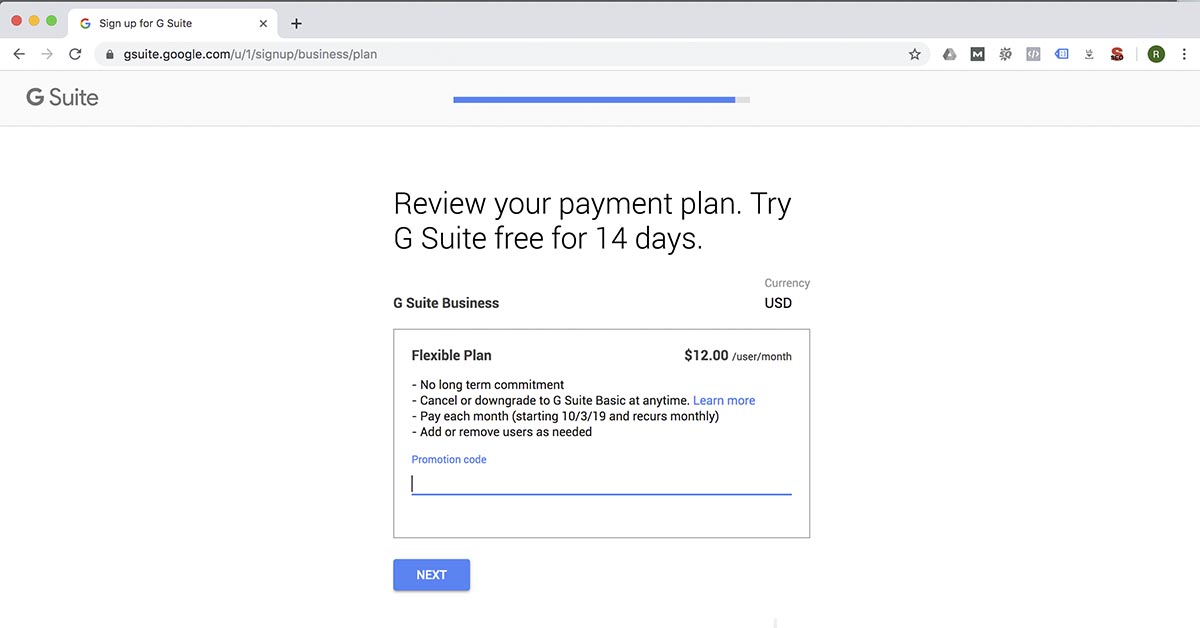Click the blue tag-shaped extension icon
The height and width of the screenshot is (628, 1200).
tap(1062, 53)
